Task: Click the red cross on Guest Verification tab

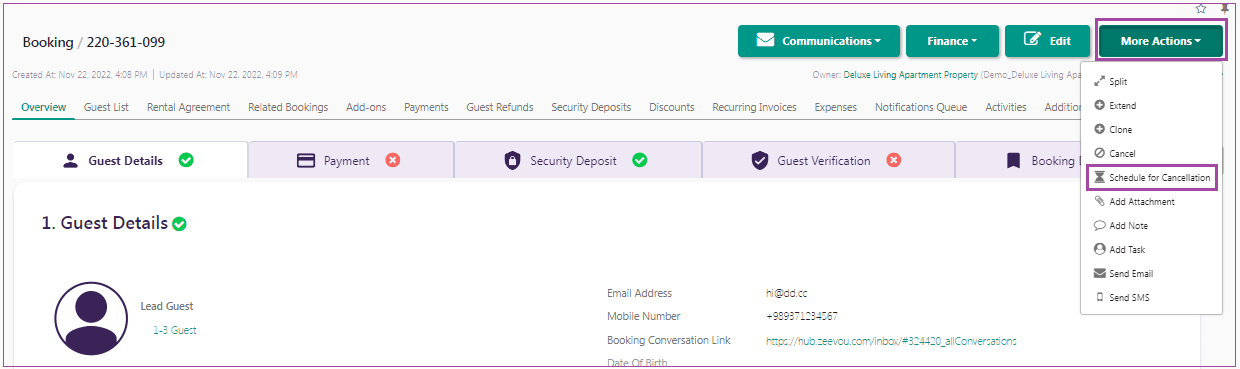Action: click(893, 160)
